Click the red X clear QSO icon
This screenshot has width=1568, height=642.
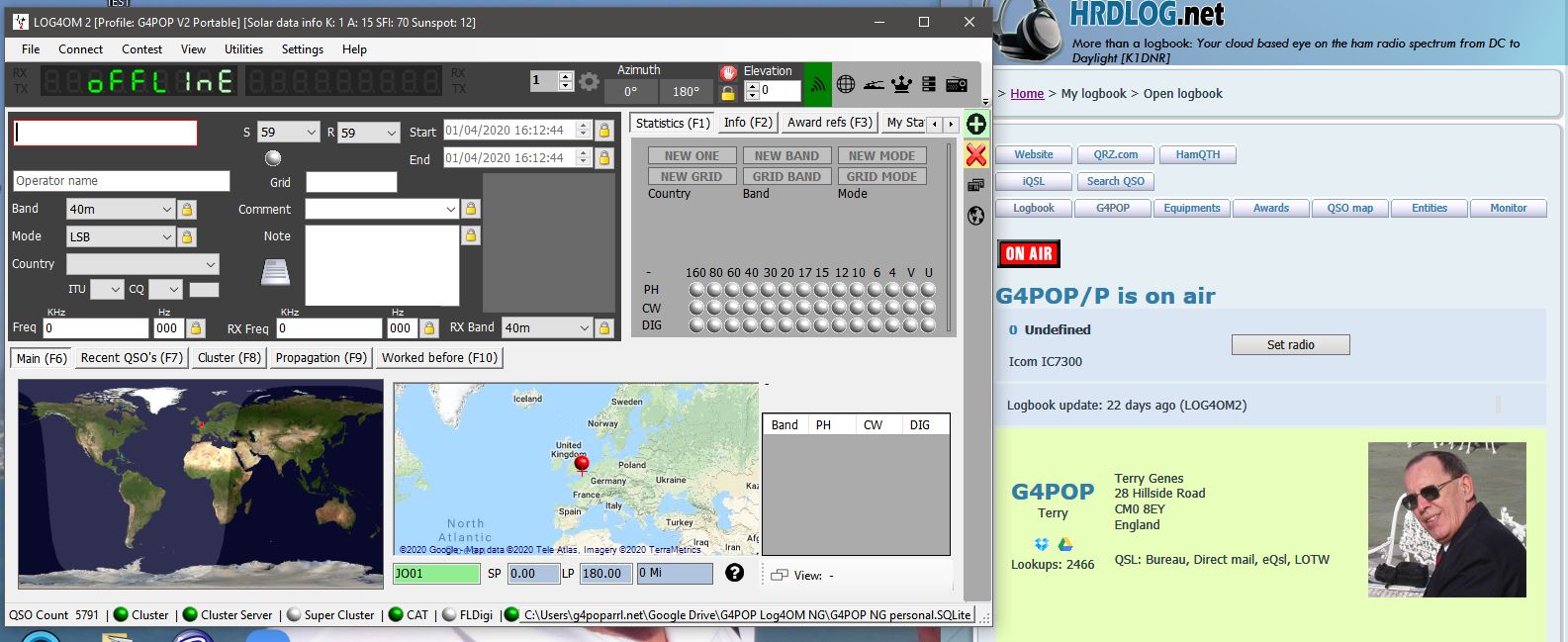coord(976,154)
